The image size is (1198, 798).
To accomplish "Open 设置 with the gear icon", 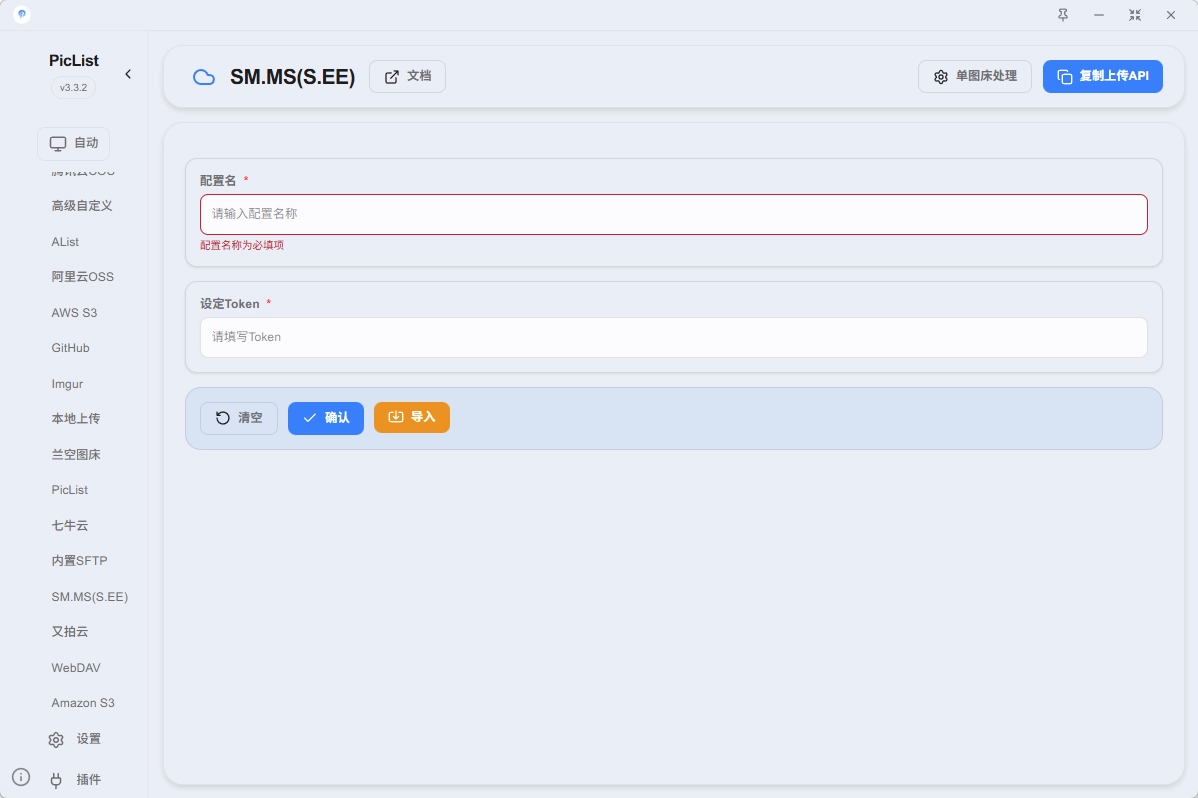I will [x=74, y=739].
